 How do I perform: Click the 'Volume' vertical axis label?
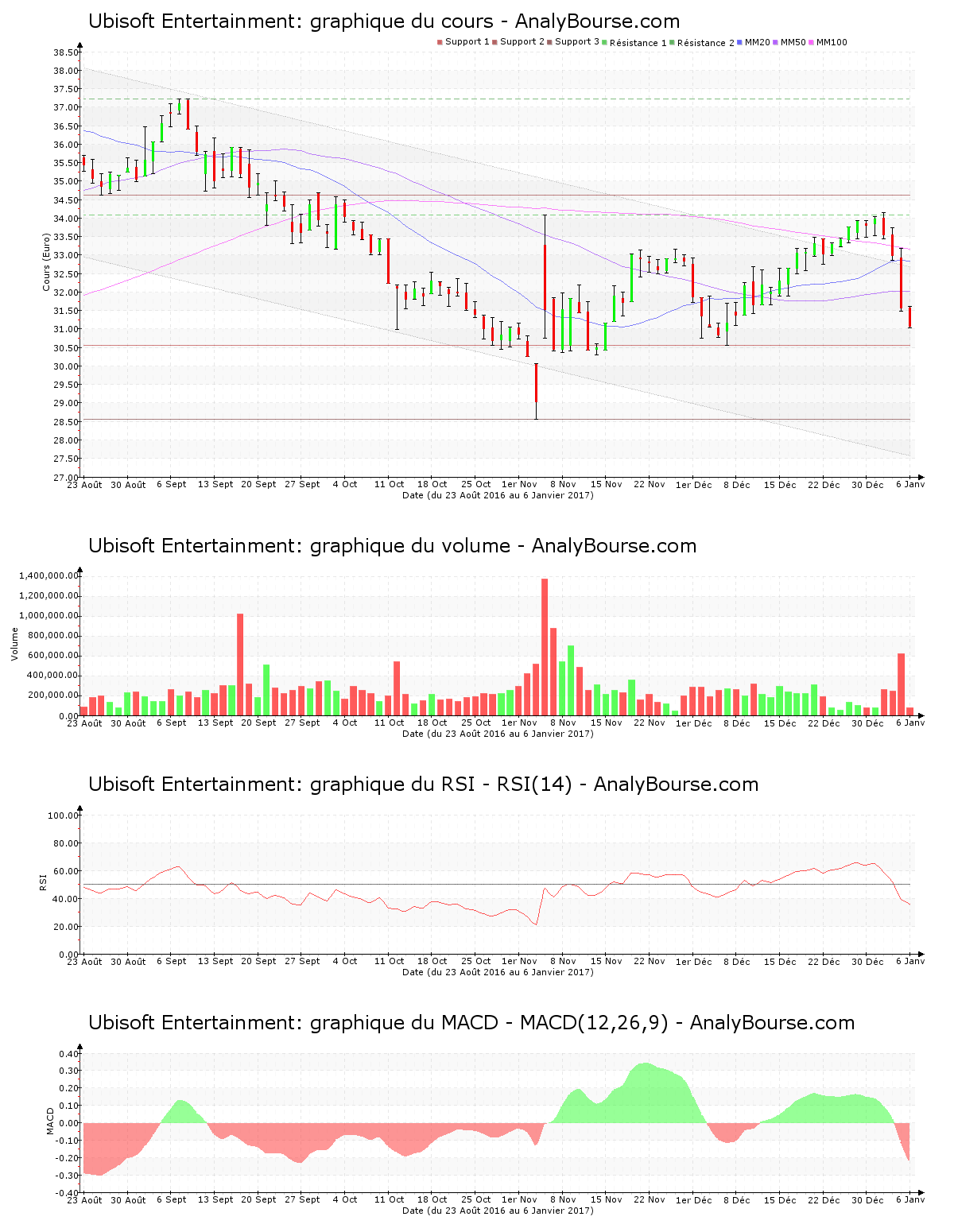tap(14, 644)
